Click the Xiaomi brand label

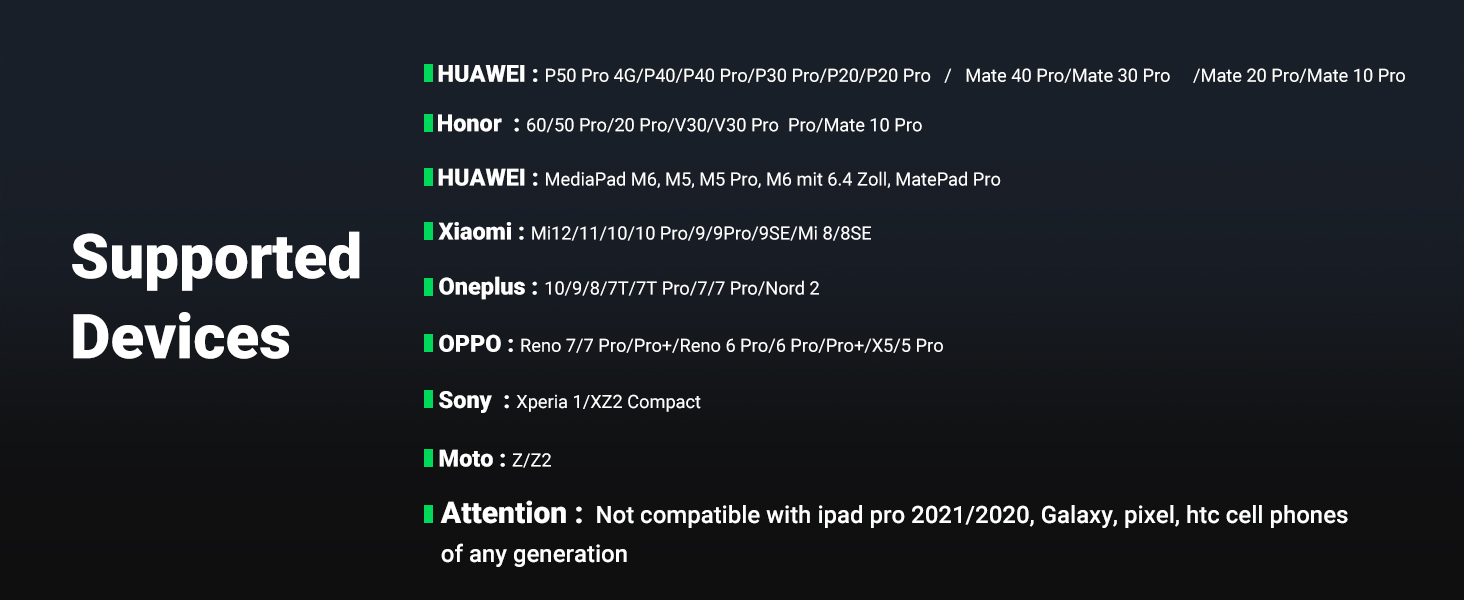pyautogui.click(x=475, y=232)
